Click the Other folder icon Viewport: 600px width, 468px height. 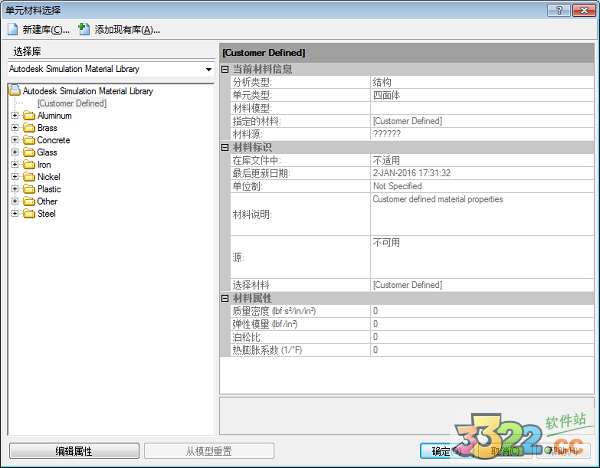29,201
